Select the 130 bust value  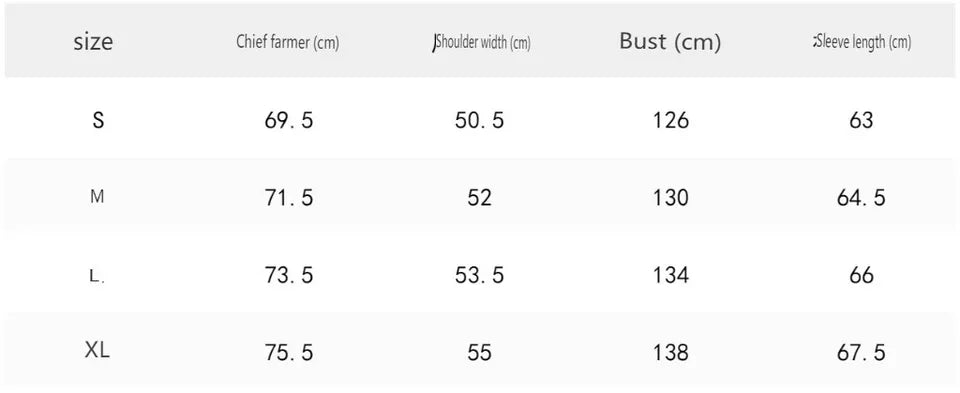671,198
